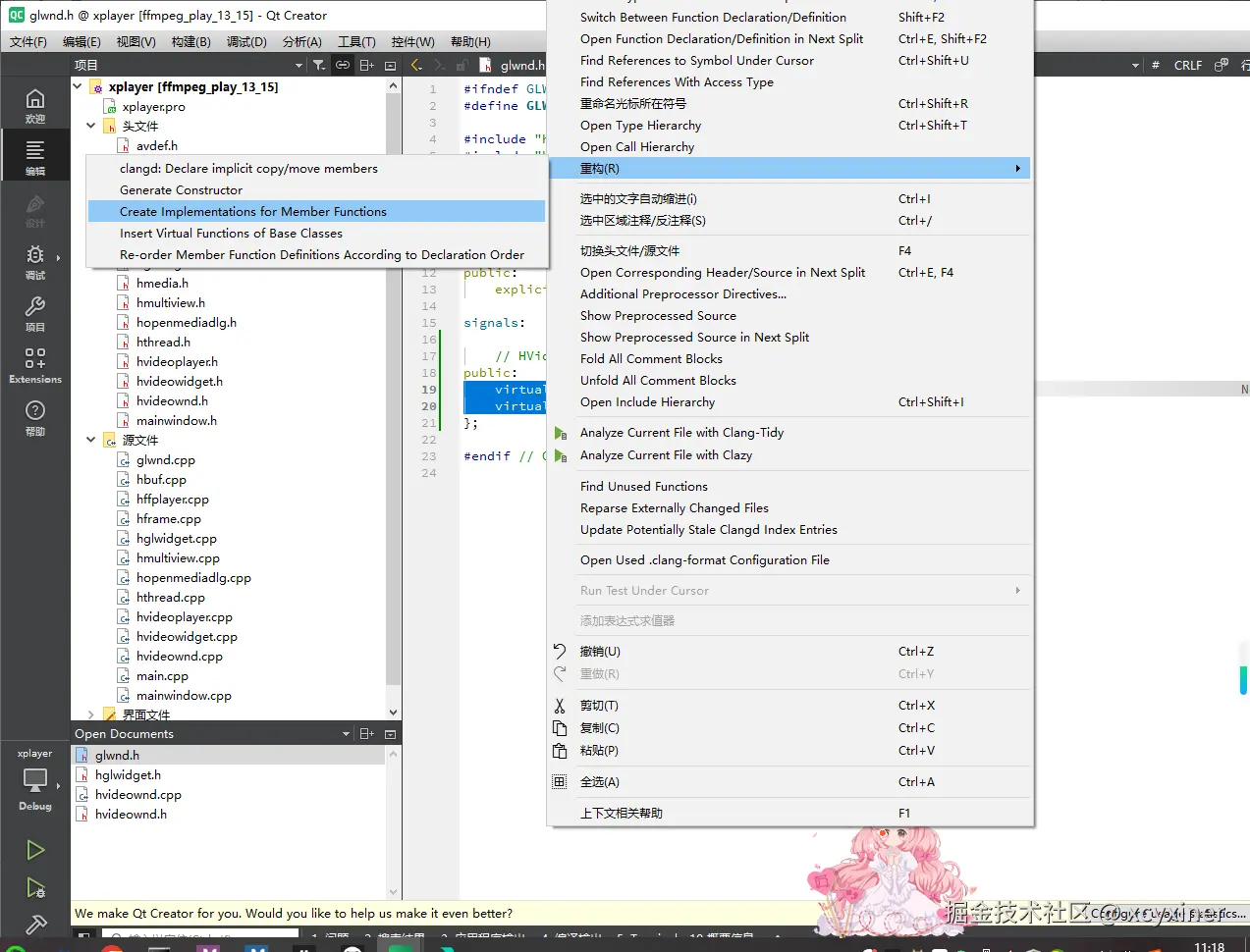Click split project pane icon
1250x952 pixels.
367,65
